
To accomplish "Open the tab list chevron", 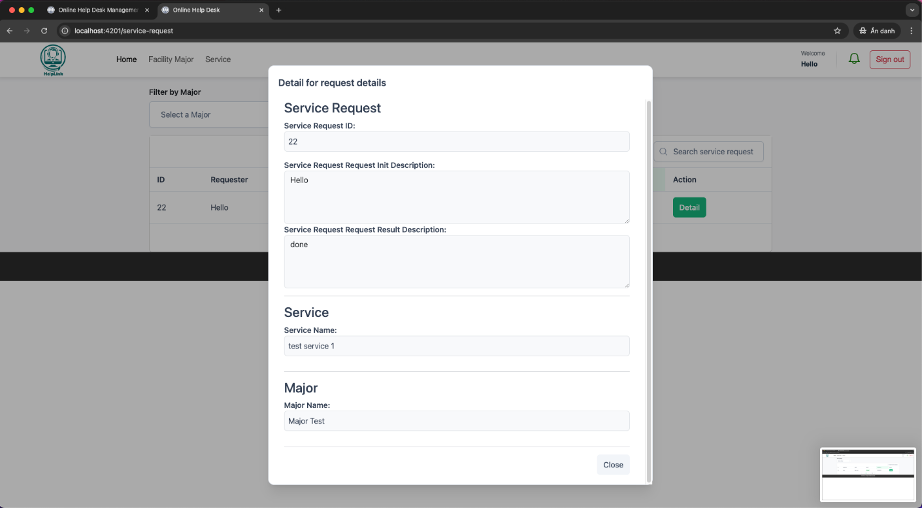I will click(x=912, y=10).
